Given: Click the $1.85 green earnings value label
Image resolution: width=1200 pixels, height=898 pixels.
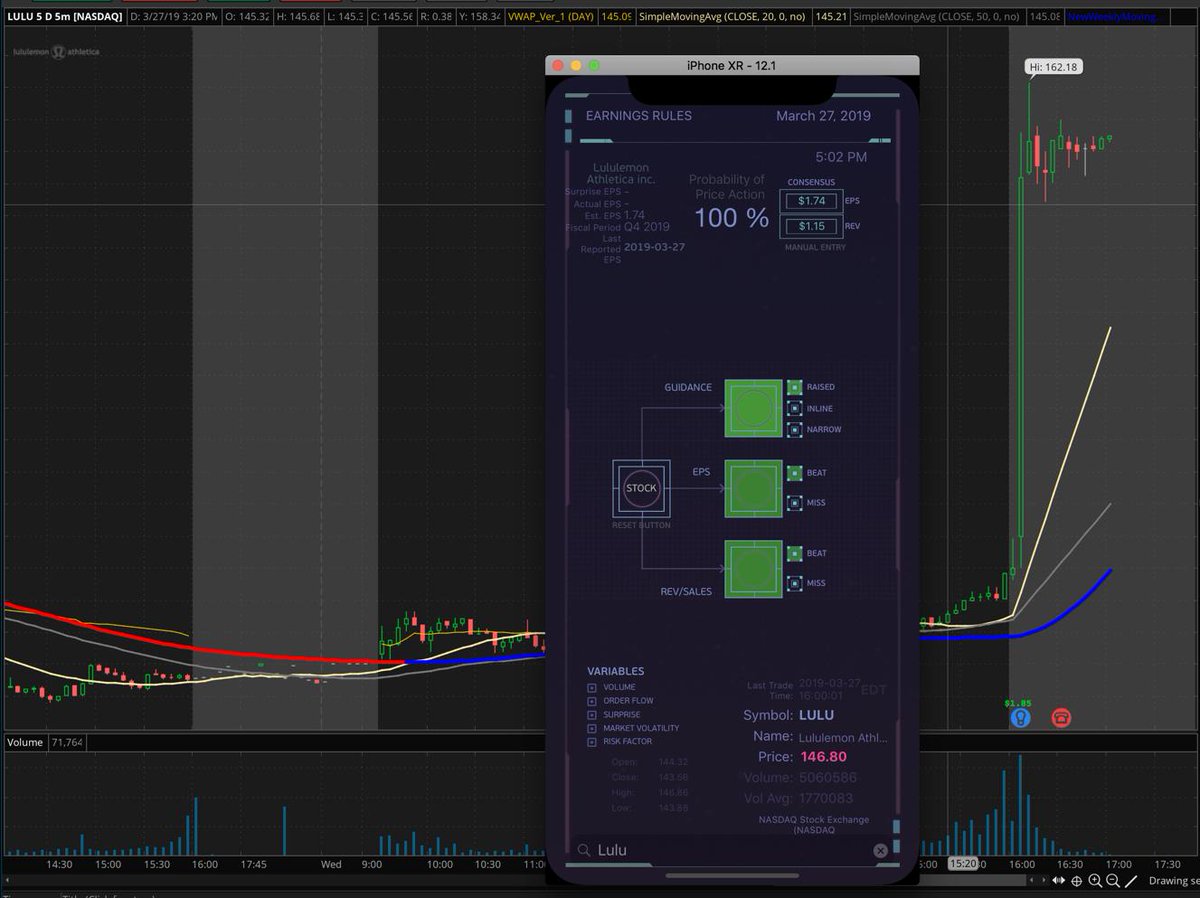Looking at the screenshot, I should coord(1018,702).
